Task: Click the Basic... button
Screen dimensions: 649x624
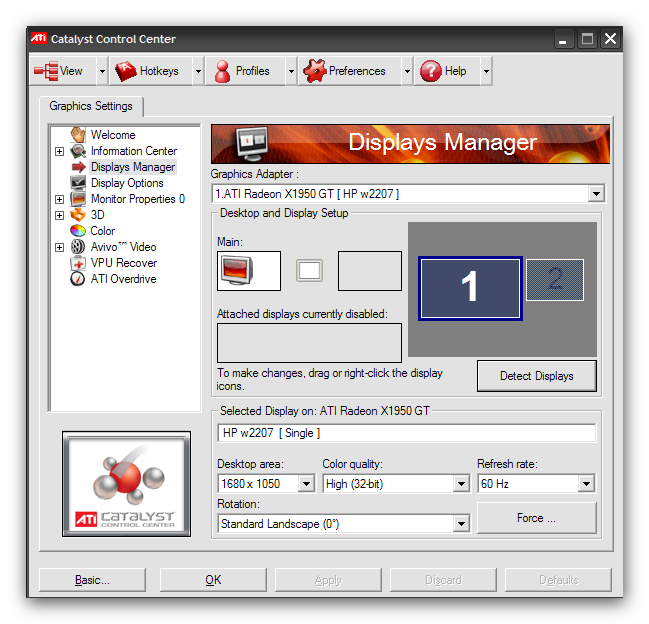Action: 92,580
